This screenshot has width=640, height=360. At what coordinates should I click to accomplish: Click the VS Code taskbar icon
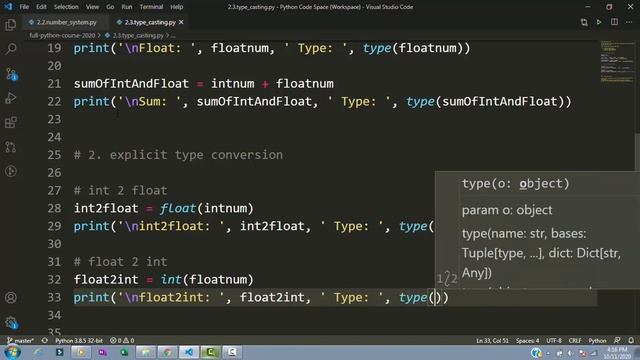tap(188, 352)
